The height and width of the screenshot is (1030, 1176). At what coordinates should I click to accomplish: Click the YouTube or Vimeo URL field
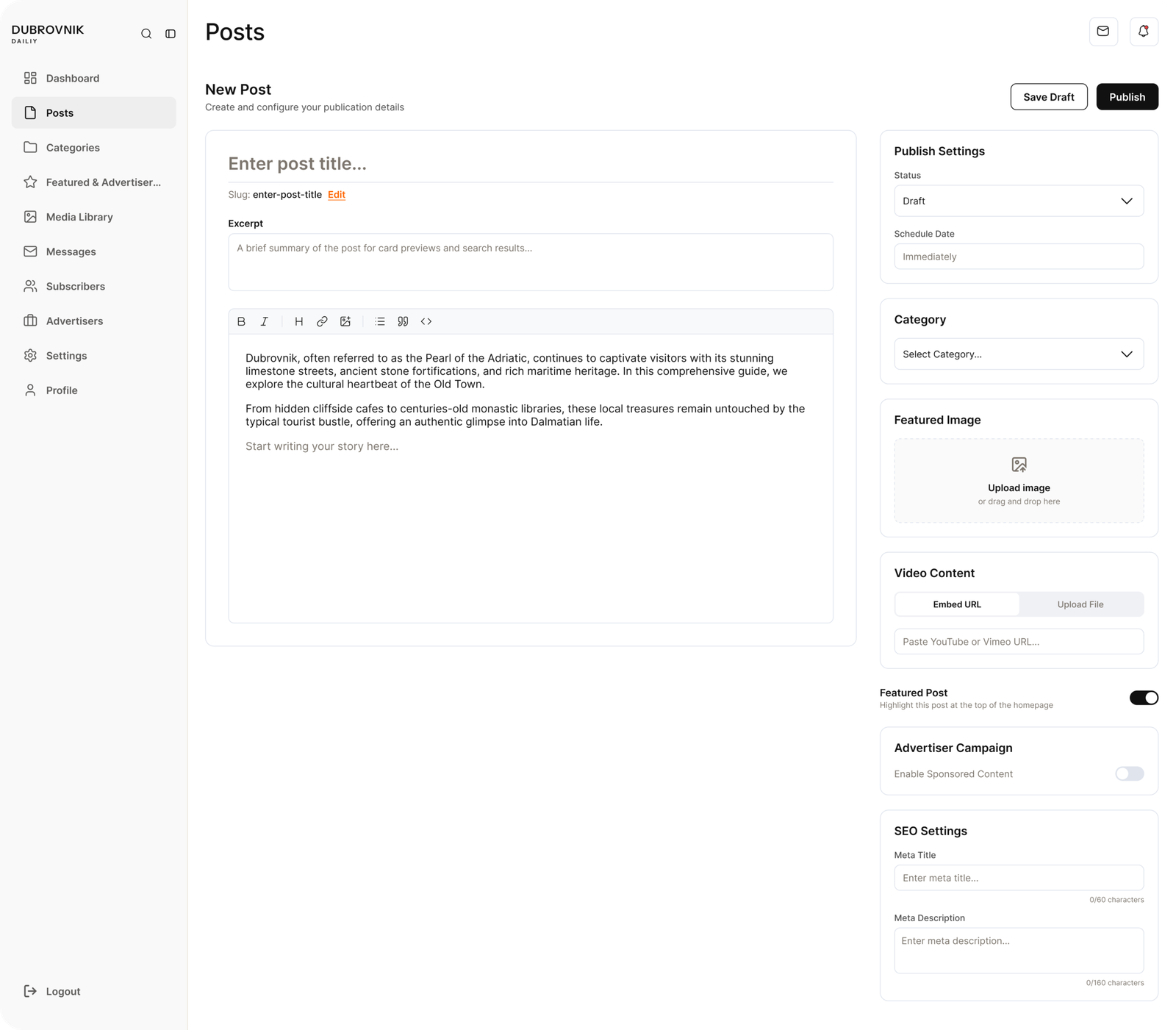tap(1019, 642)
